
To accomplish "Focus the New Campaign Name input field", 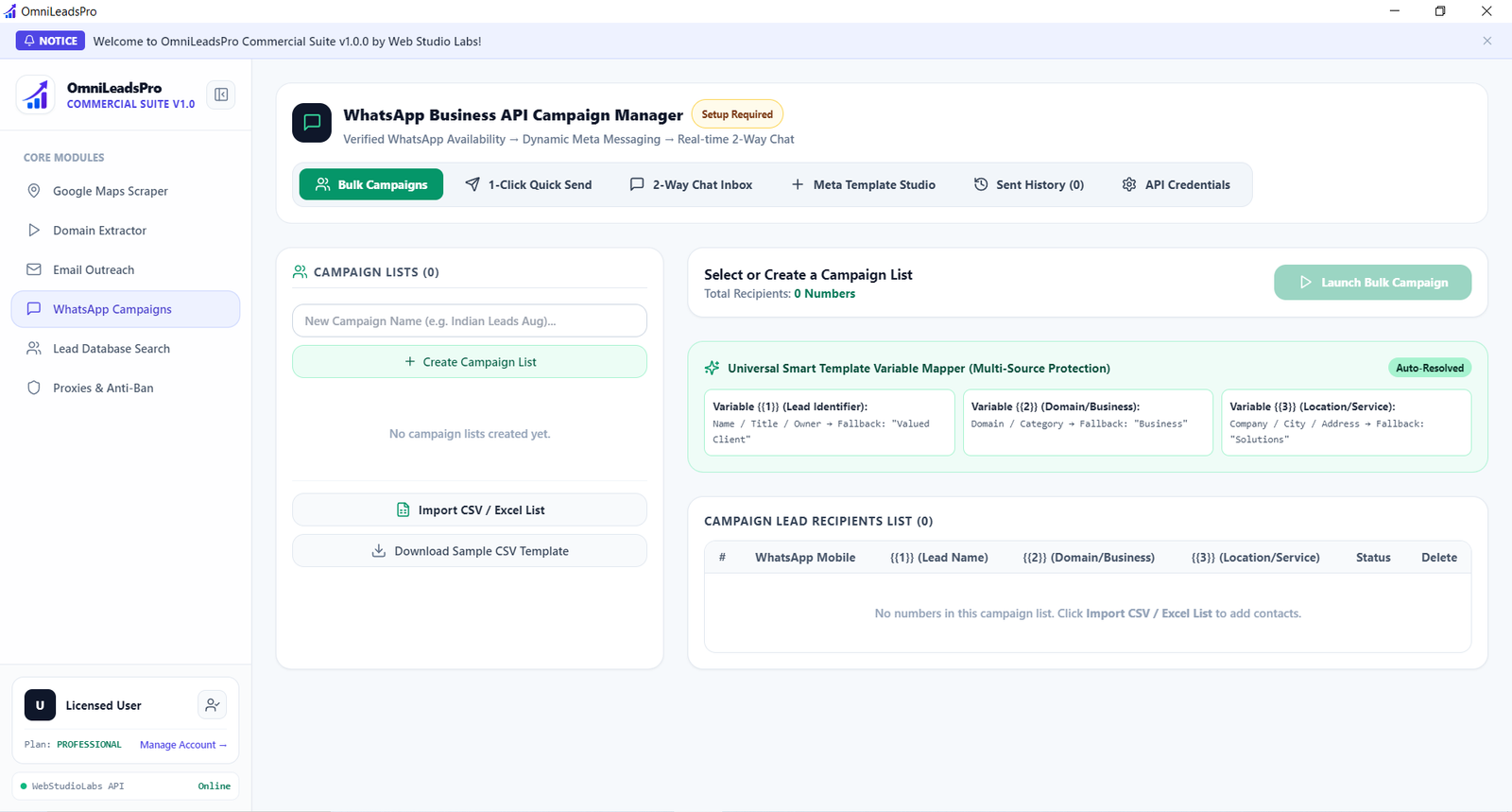I will [470, 321].
